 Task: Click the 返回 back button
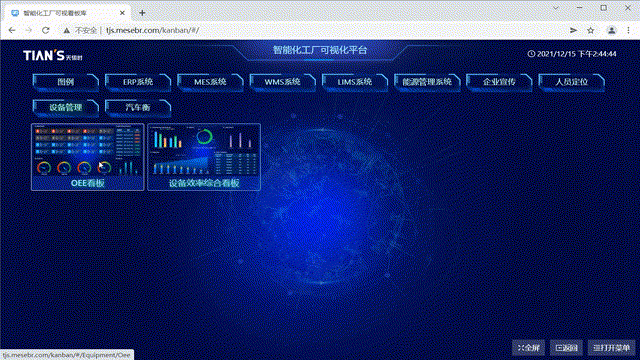point(567,348)
